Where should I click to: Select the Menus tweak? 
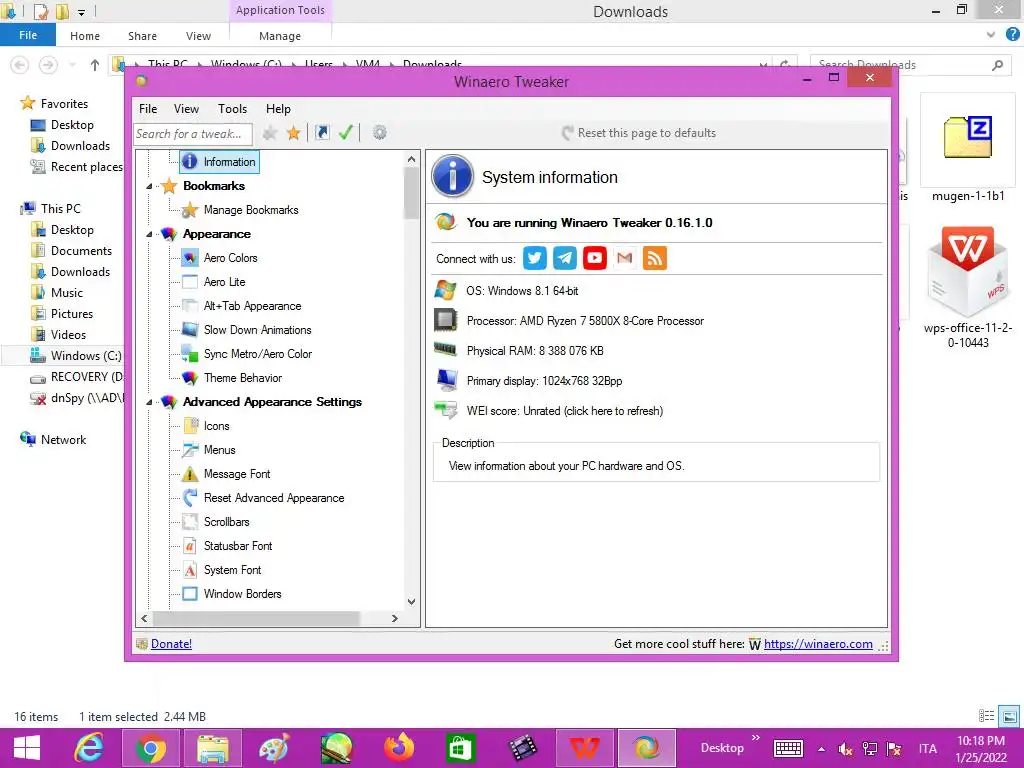219,450
